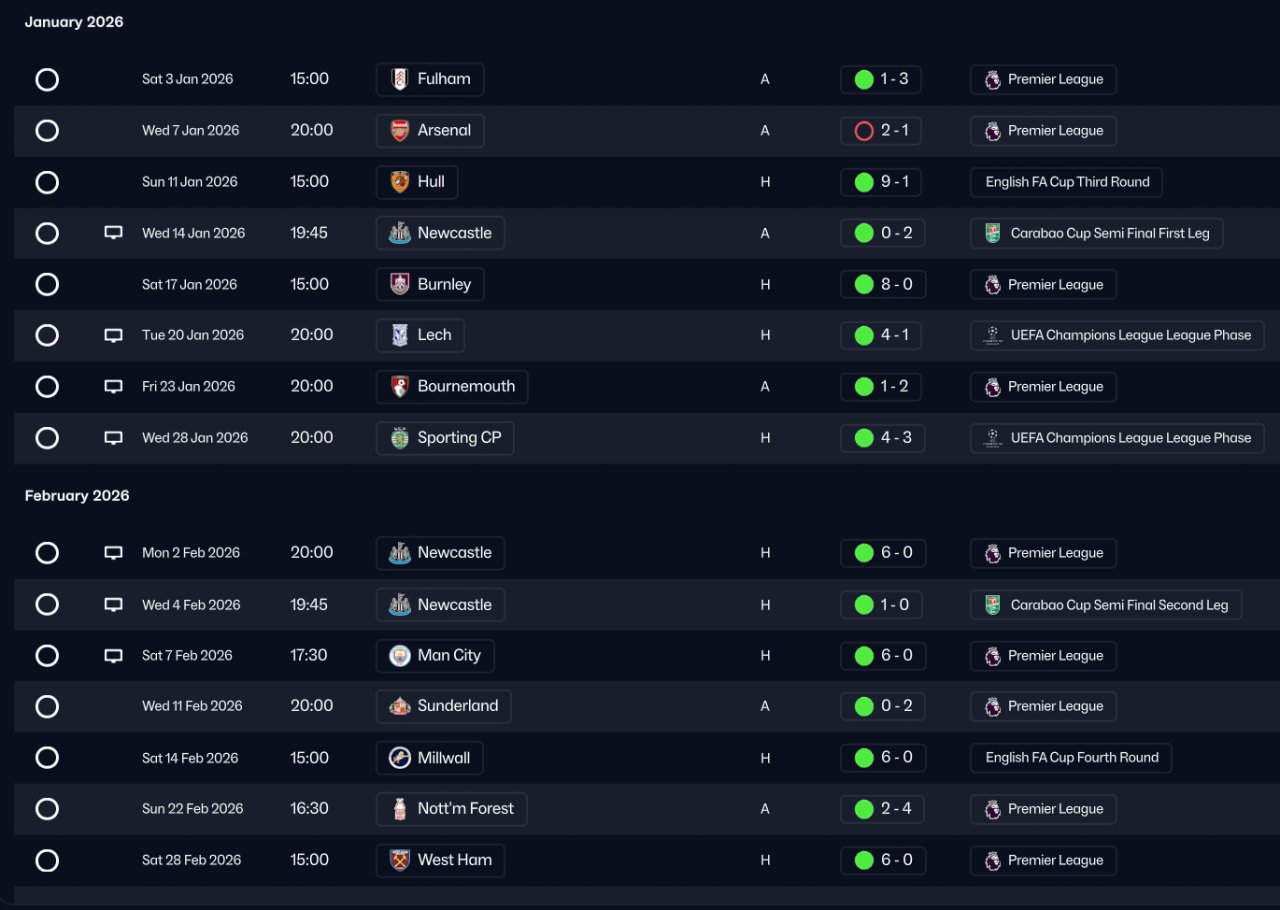
Task: Click the Champions League logo on the Sporting CP row
Action: coord(992,437)
